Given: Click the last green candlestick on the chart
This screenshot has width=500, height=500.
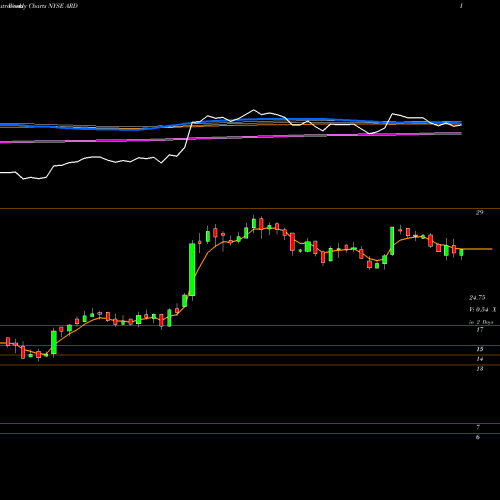Looking at the screenshot, I should click(462, 253).
